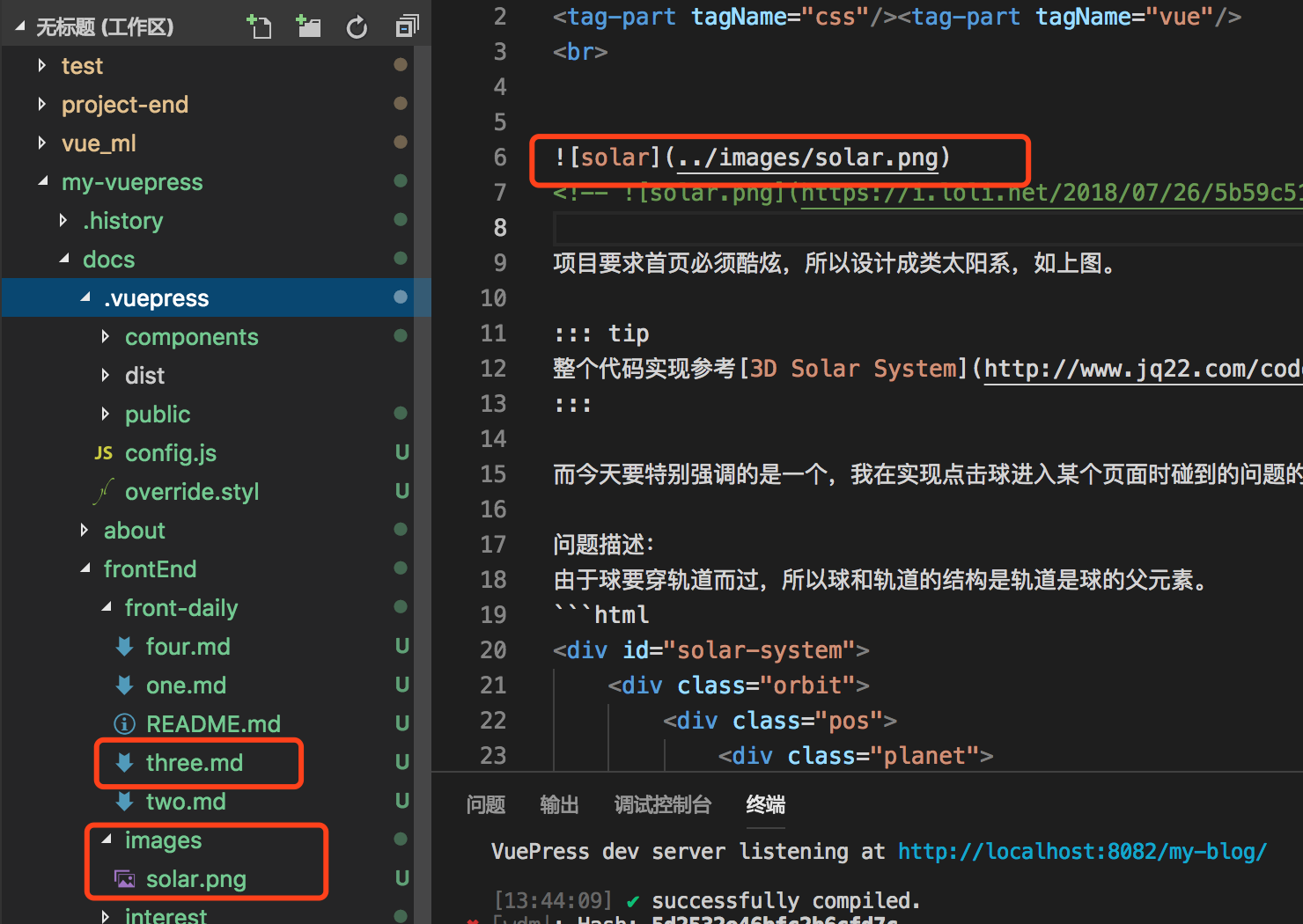
Task: Open two.md in the file tree
Action: [x=186, y=802]
